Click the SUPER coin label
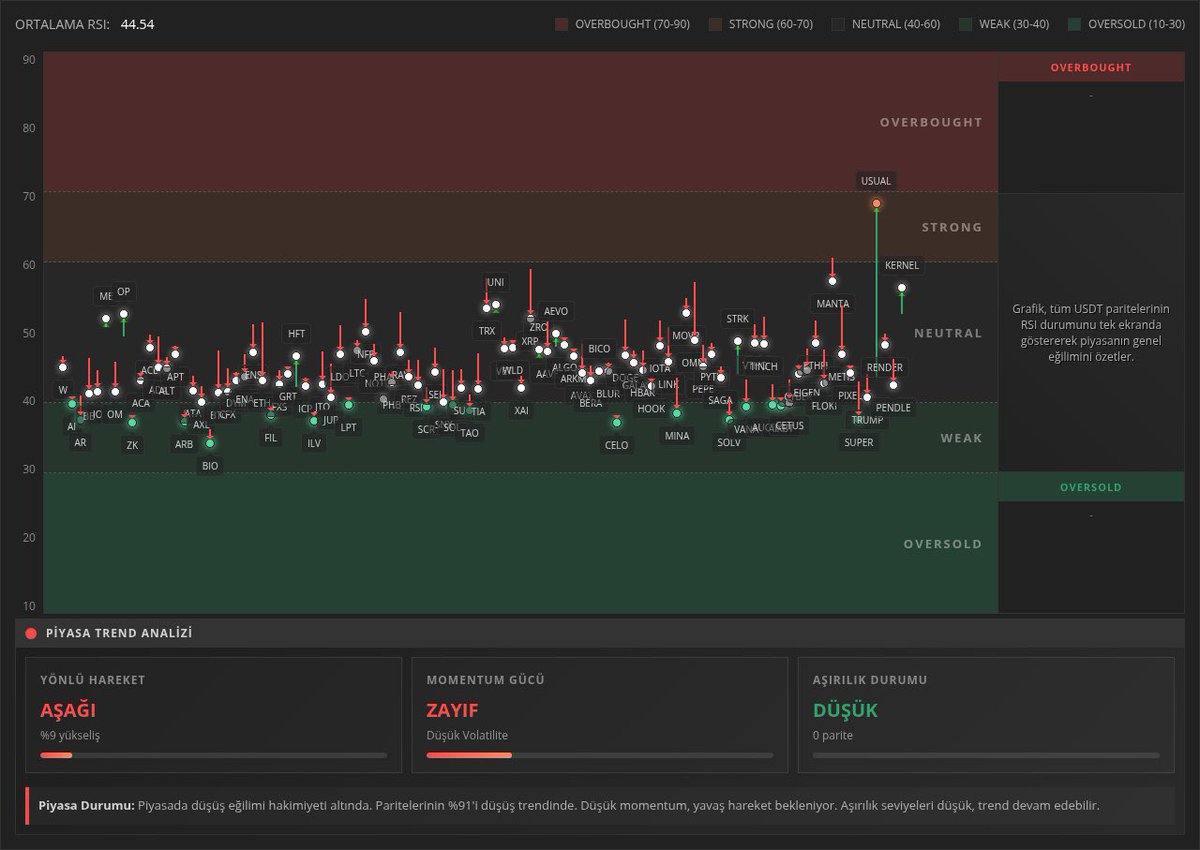The width and height of the screenshot is (1200, 850). pos(859,442)
